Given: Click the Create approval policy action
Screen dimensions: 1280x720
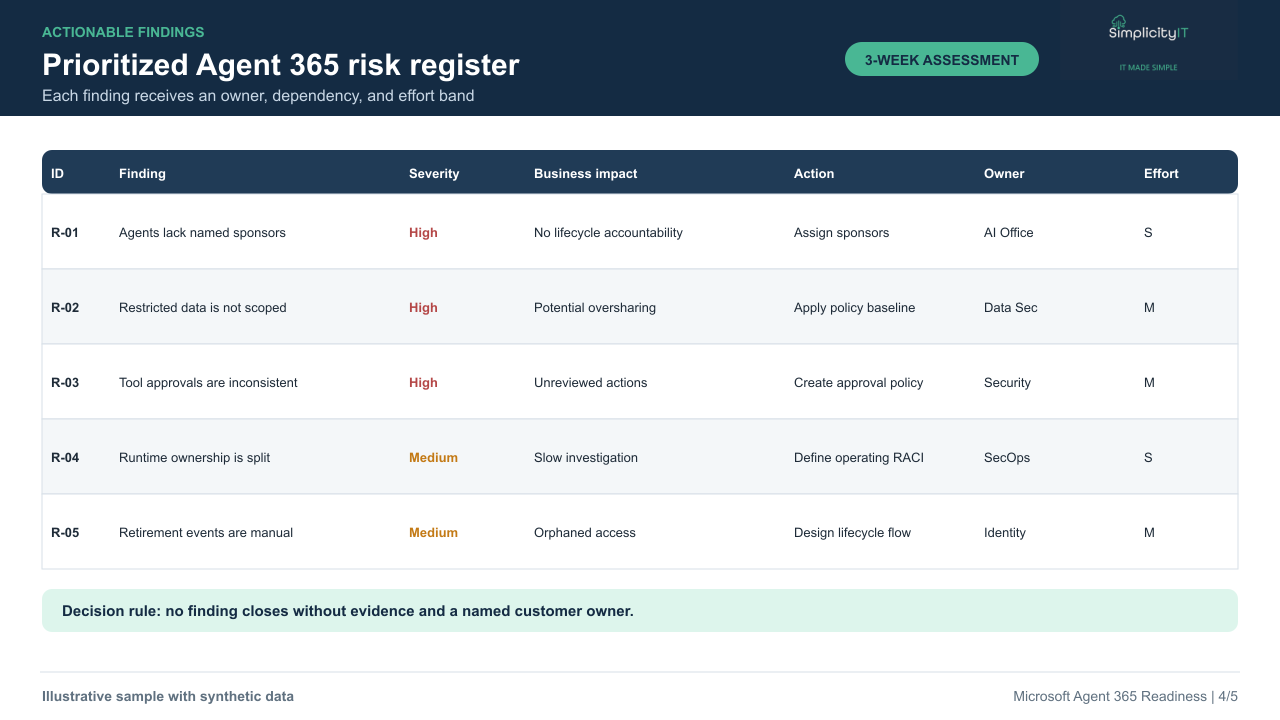Looking at the screenshot, I should [x=858, y=382].
